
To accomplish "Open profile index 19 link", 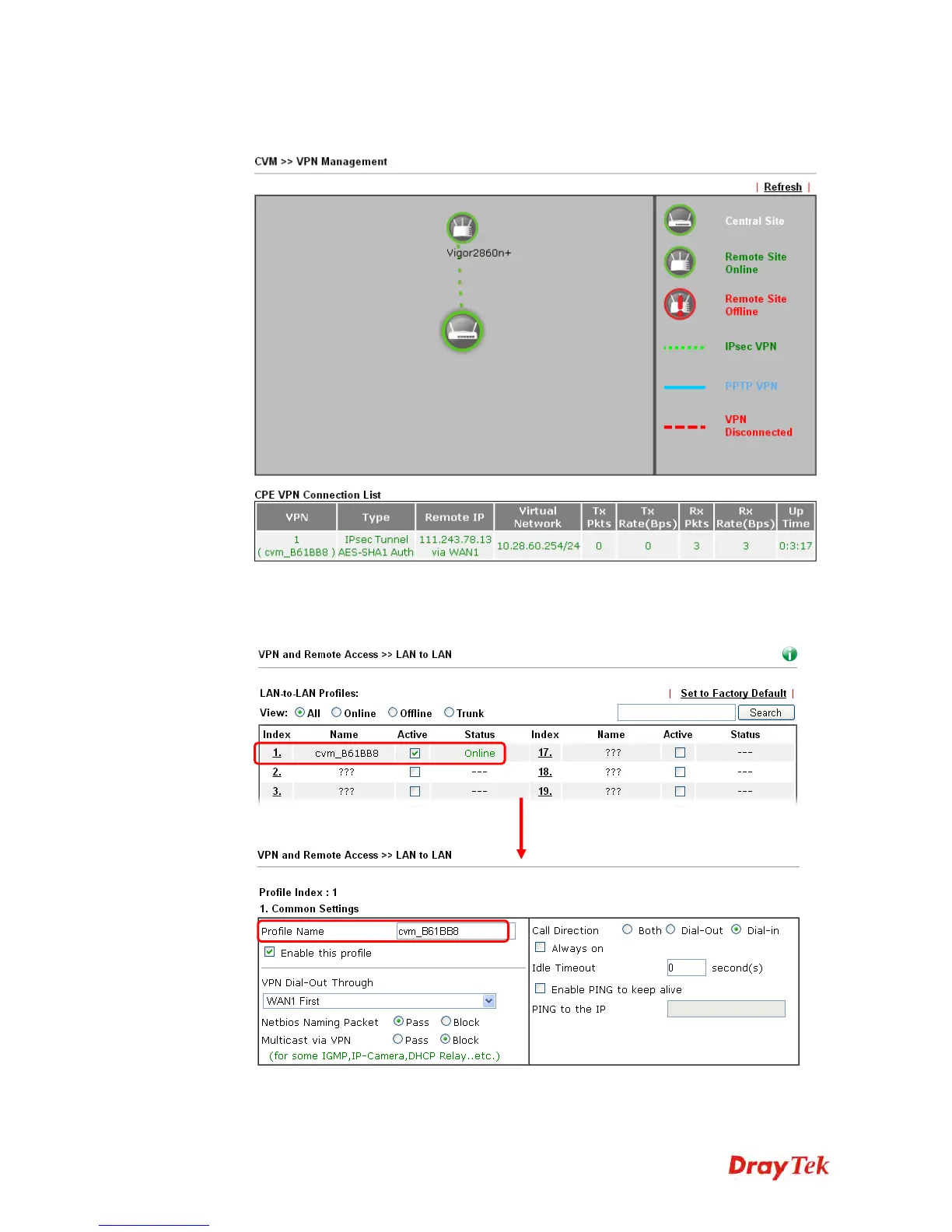I will coord(545,792).
